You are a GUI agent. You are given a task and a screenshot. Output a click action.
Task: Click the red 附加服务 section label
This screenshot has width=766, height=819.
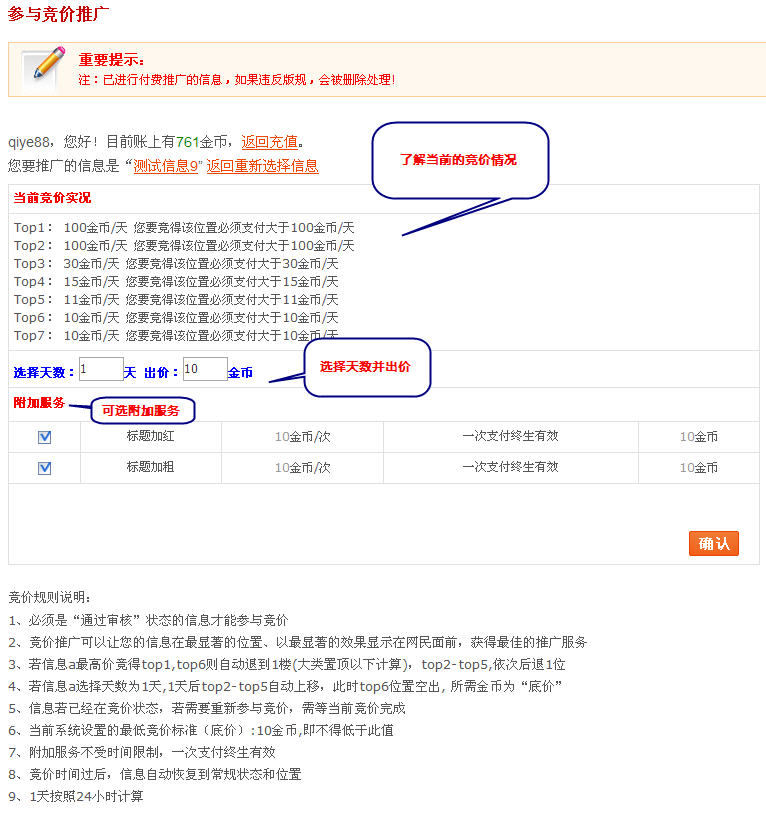click(39, 402)
